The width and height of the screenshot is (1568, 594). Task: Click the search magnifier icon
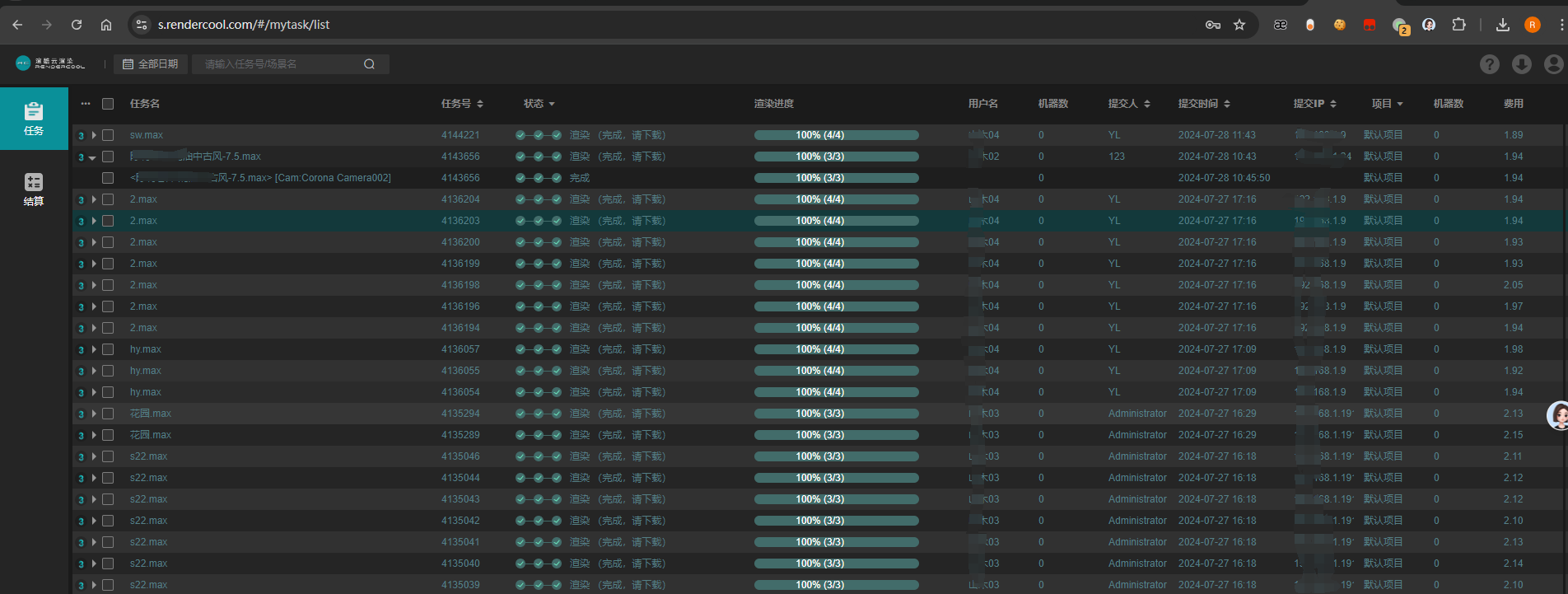click(369, 64)
